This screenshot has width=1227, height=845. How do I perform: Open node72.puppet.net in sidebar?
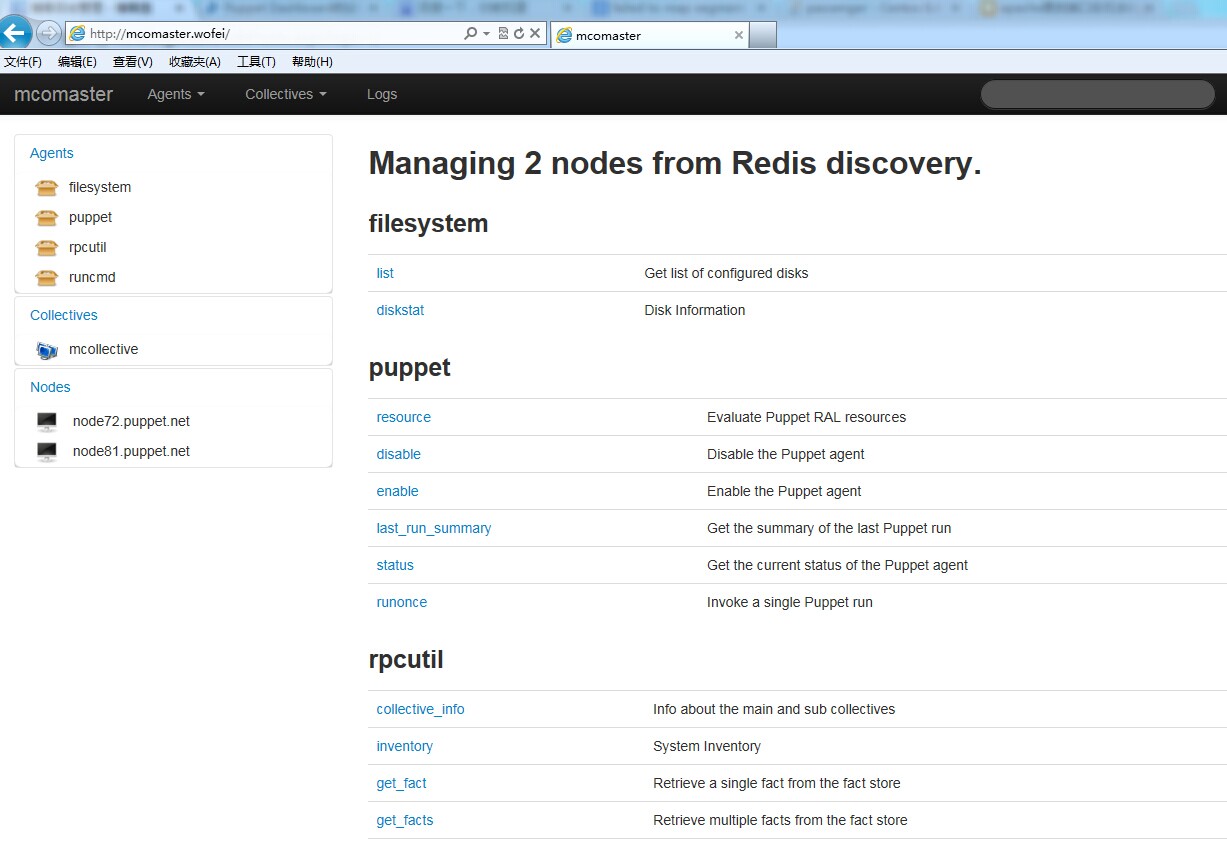click(131, 421)
